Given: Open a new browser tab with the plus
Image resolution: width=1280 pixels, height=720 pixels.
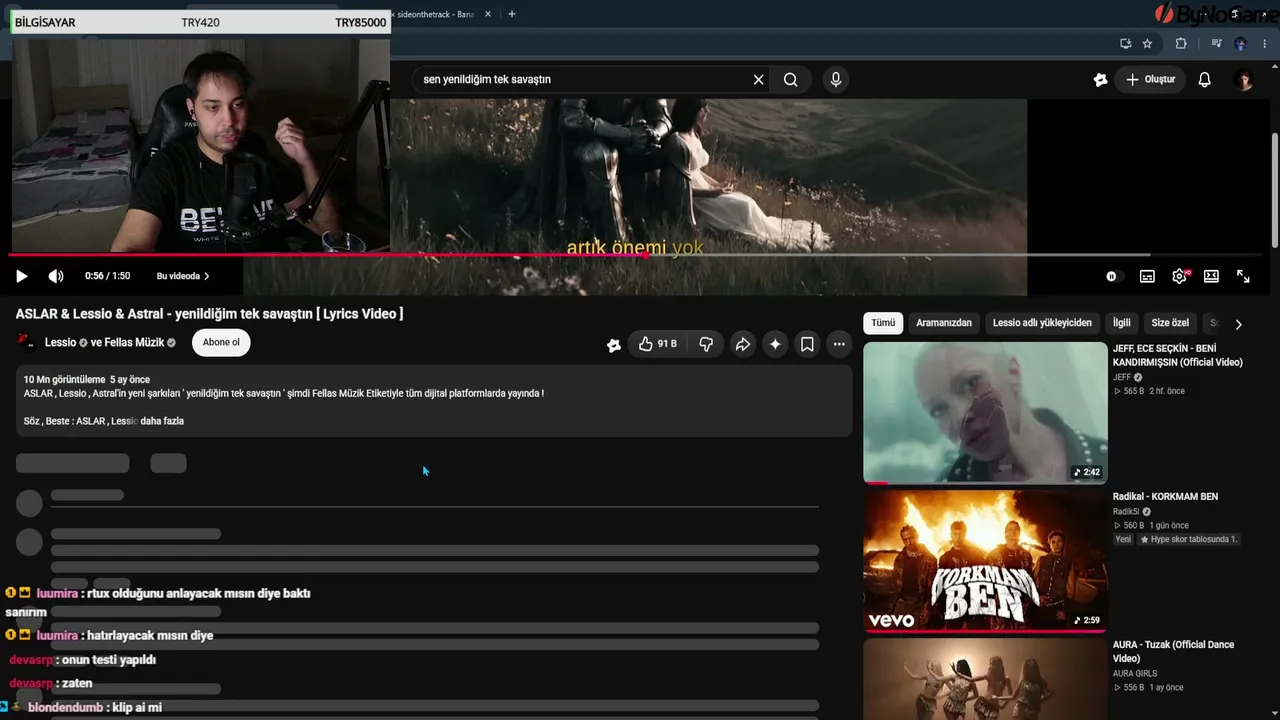Looking at the screenshot, I should point(511,14).
